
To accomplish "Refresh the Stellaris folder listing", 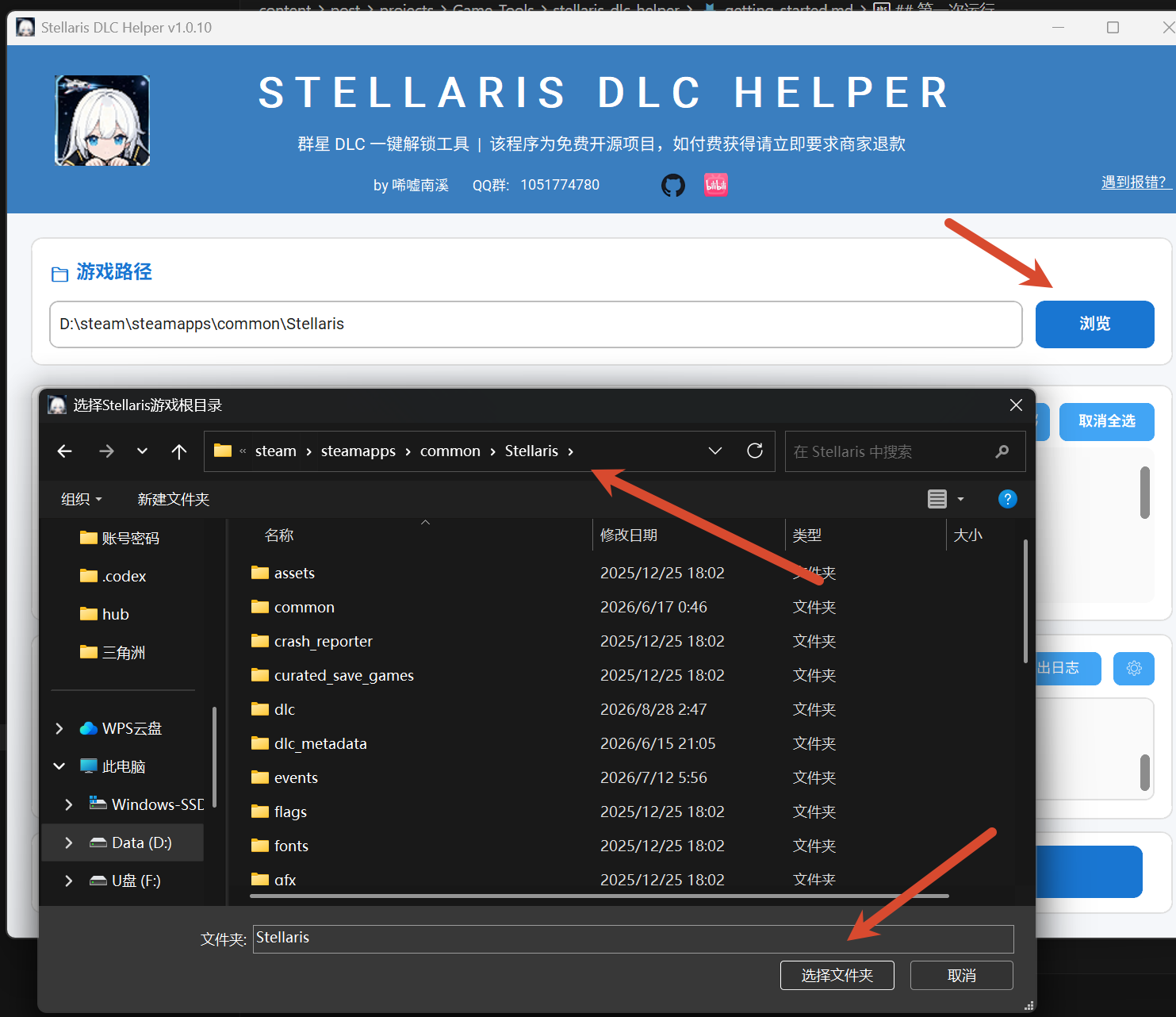I will pos(755,451).
